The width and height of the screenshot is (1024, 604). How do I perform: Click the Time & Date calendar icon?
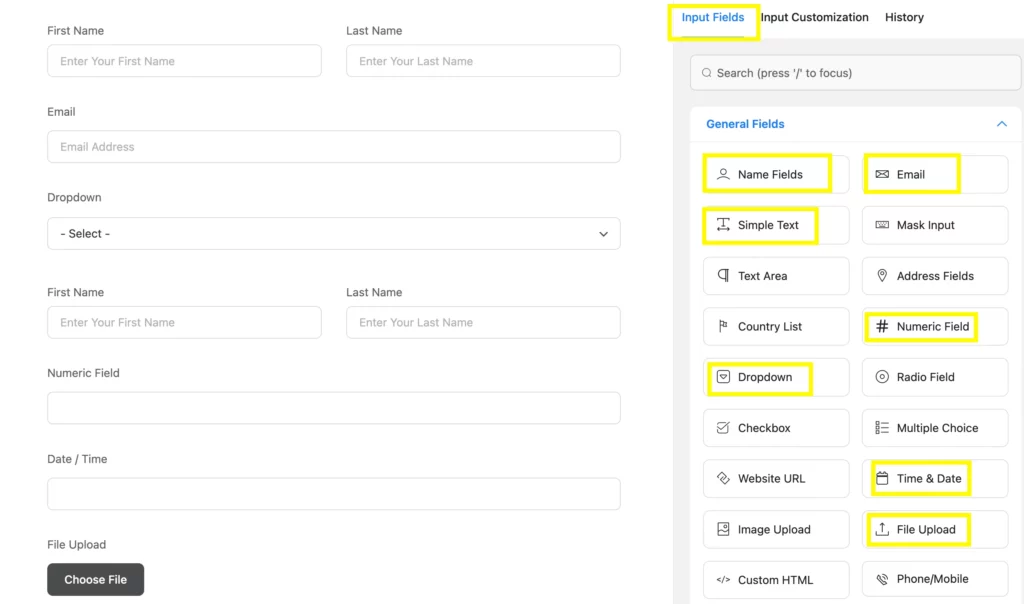[x=883, y=478]
